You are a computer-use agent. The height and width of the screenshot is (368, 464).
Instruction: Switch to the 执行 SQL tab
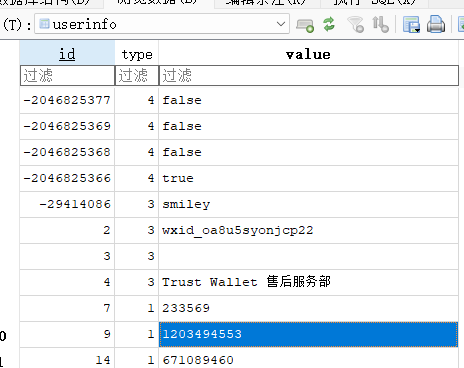(x=374, y=3)
